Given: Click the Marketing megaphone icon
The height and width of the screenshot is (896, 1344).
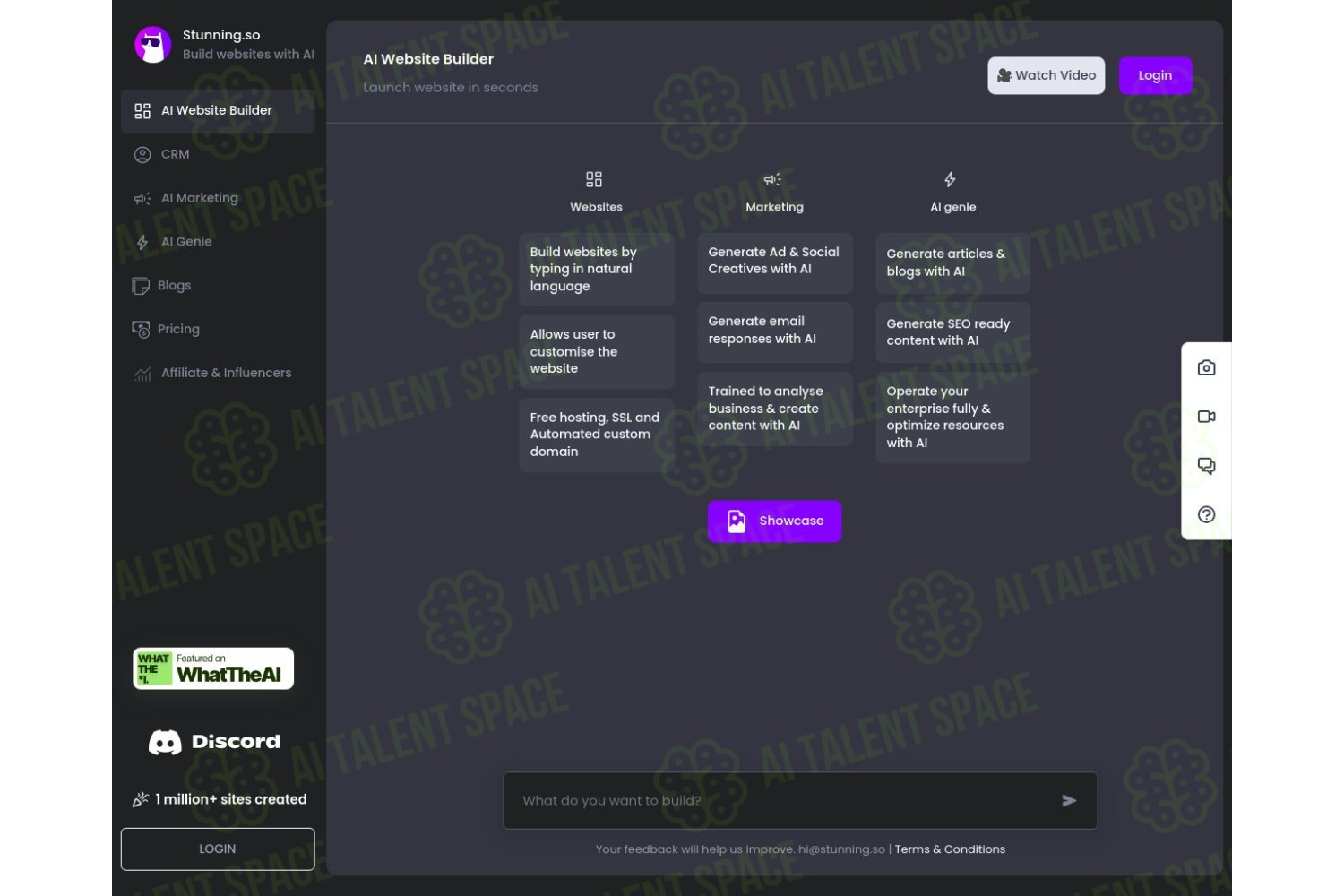Looking at the screenshot, I should [772, 179].
